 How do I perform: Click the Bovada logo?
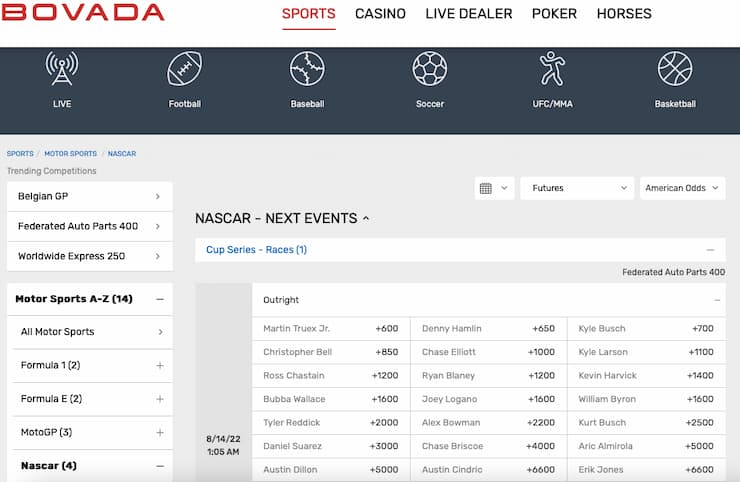(x=83, y=13)
